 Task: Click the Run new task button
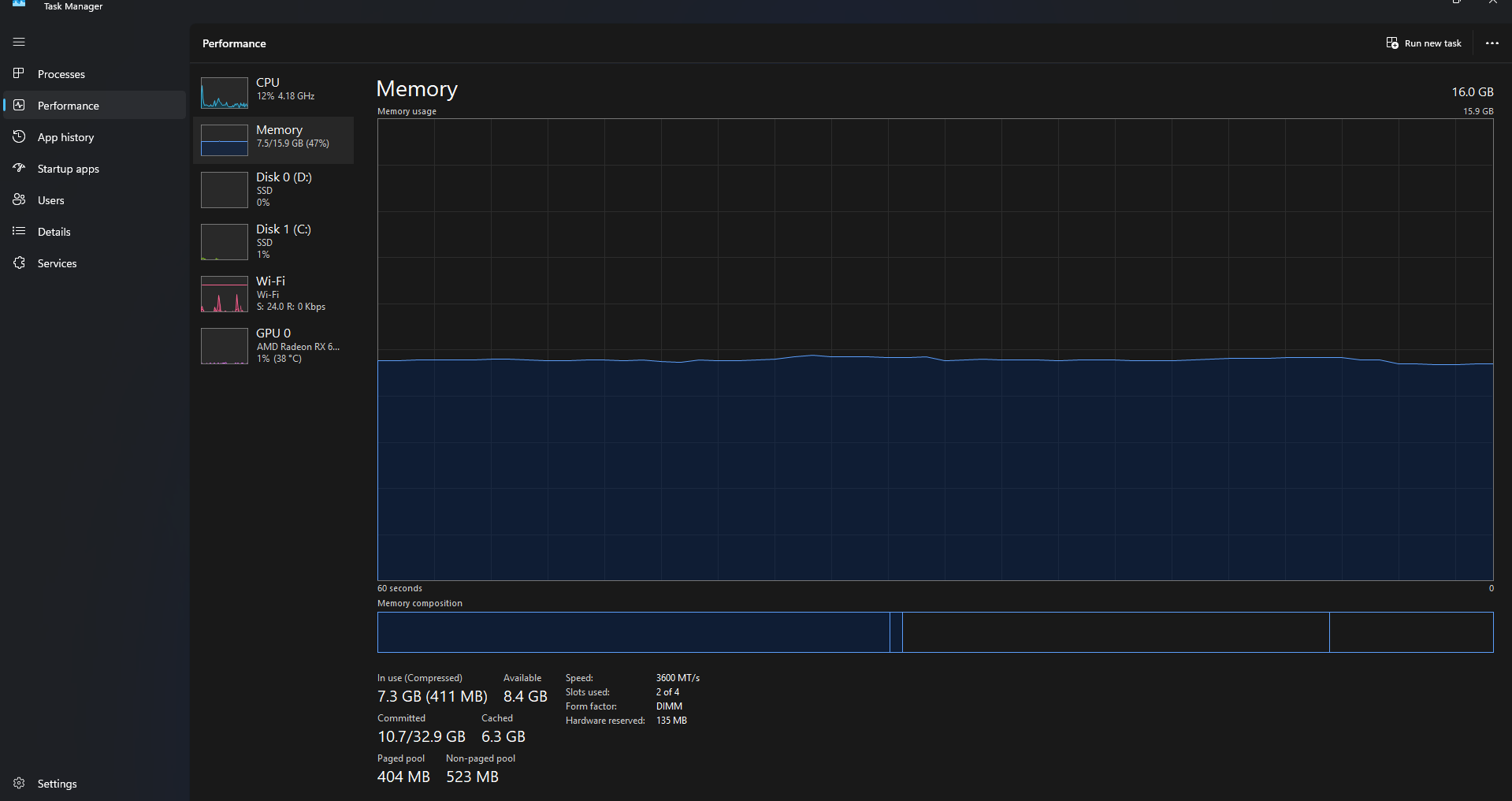click(x=1424, y=43)
